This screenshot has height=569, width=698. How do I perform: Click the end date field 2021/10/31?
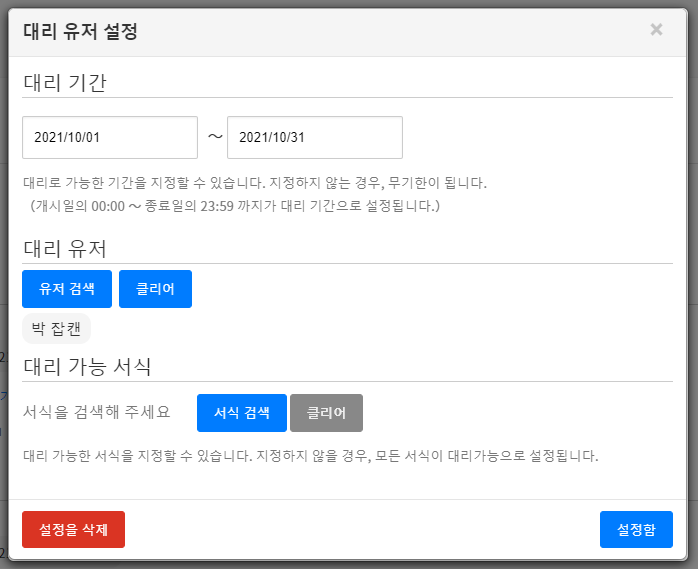314,138
